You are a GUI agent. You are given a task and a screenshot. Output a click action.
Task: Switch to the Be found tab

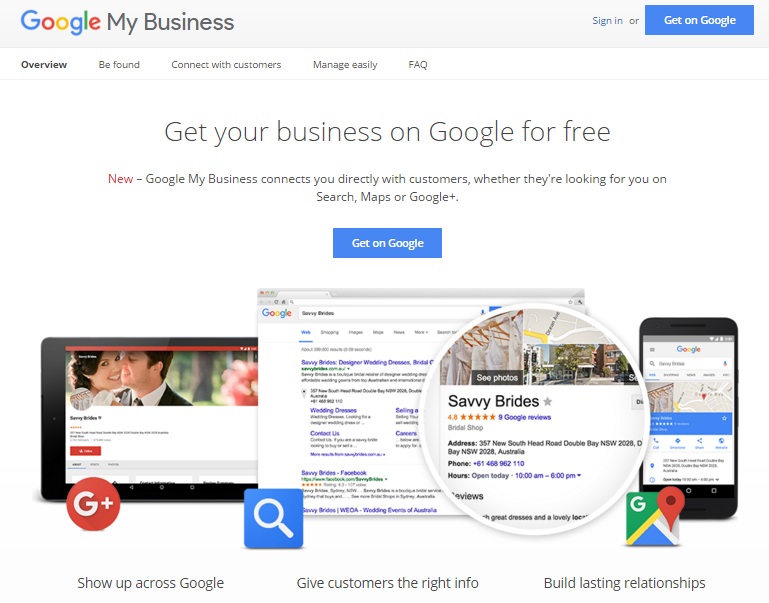point(119,65)
